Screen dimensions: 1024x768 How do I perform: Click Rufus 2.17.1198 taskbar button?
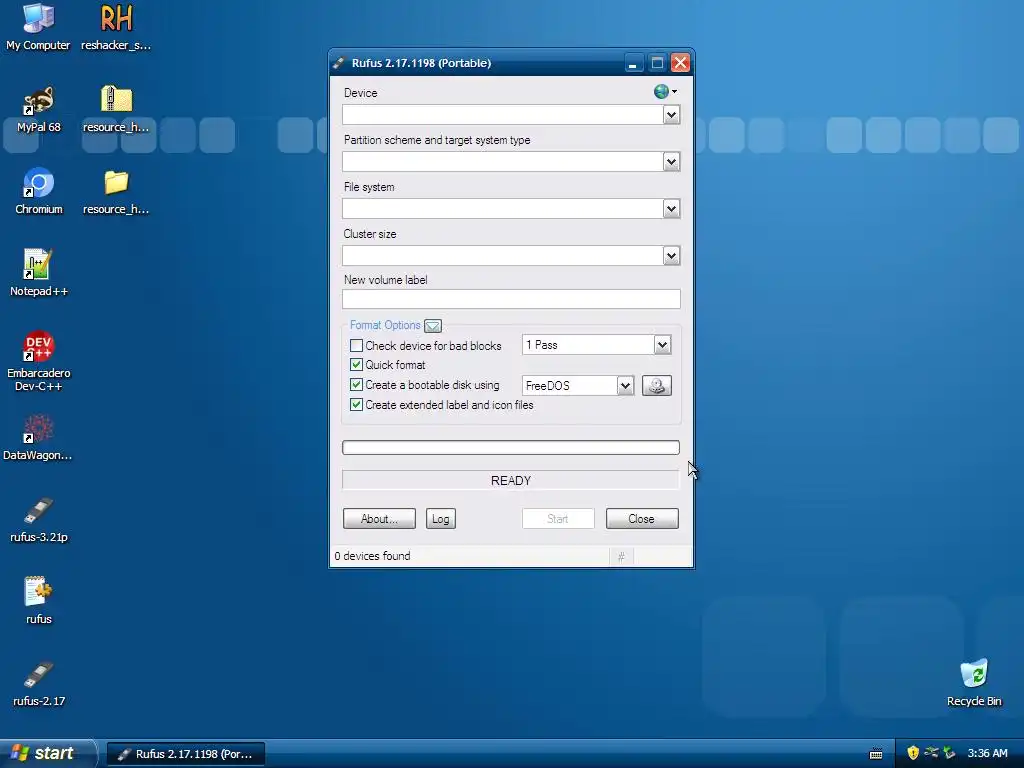tap(186, 754)
